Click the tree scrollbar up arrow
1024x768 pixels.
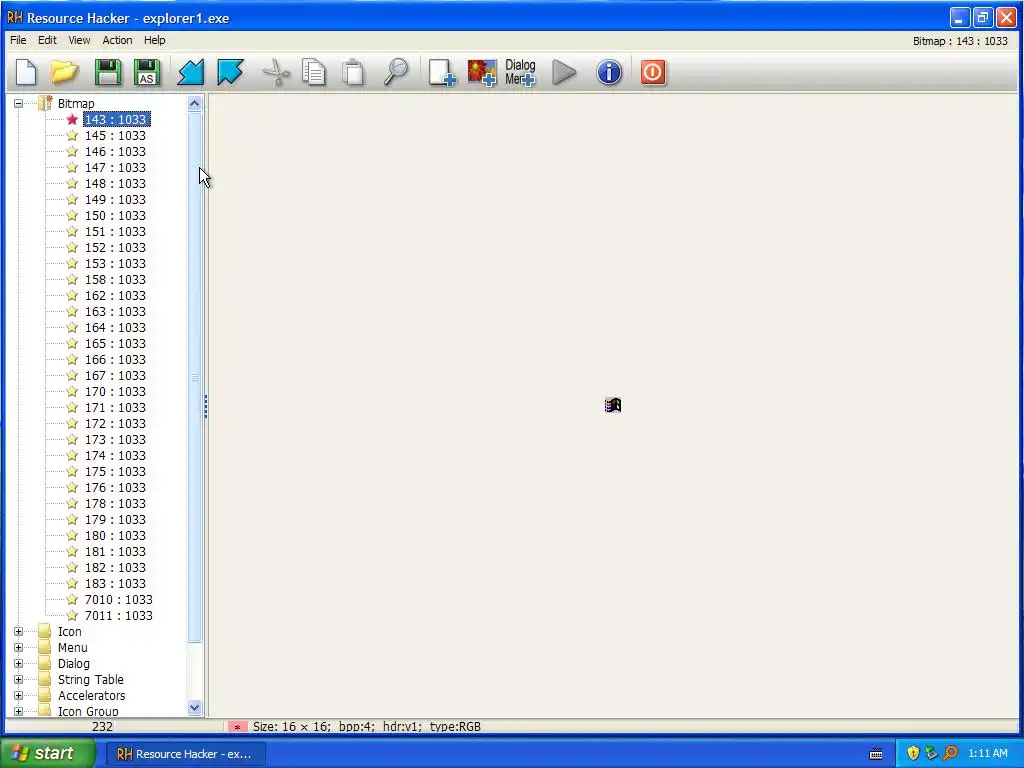pos(195,103)
